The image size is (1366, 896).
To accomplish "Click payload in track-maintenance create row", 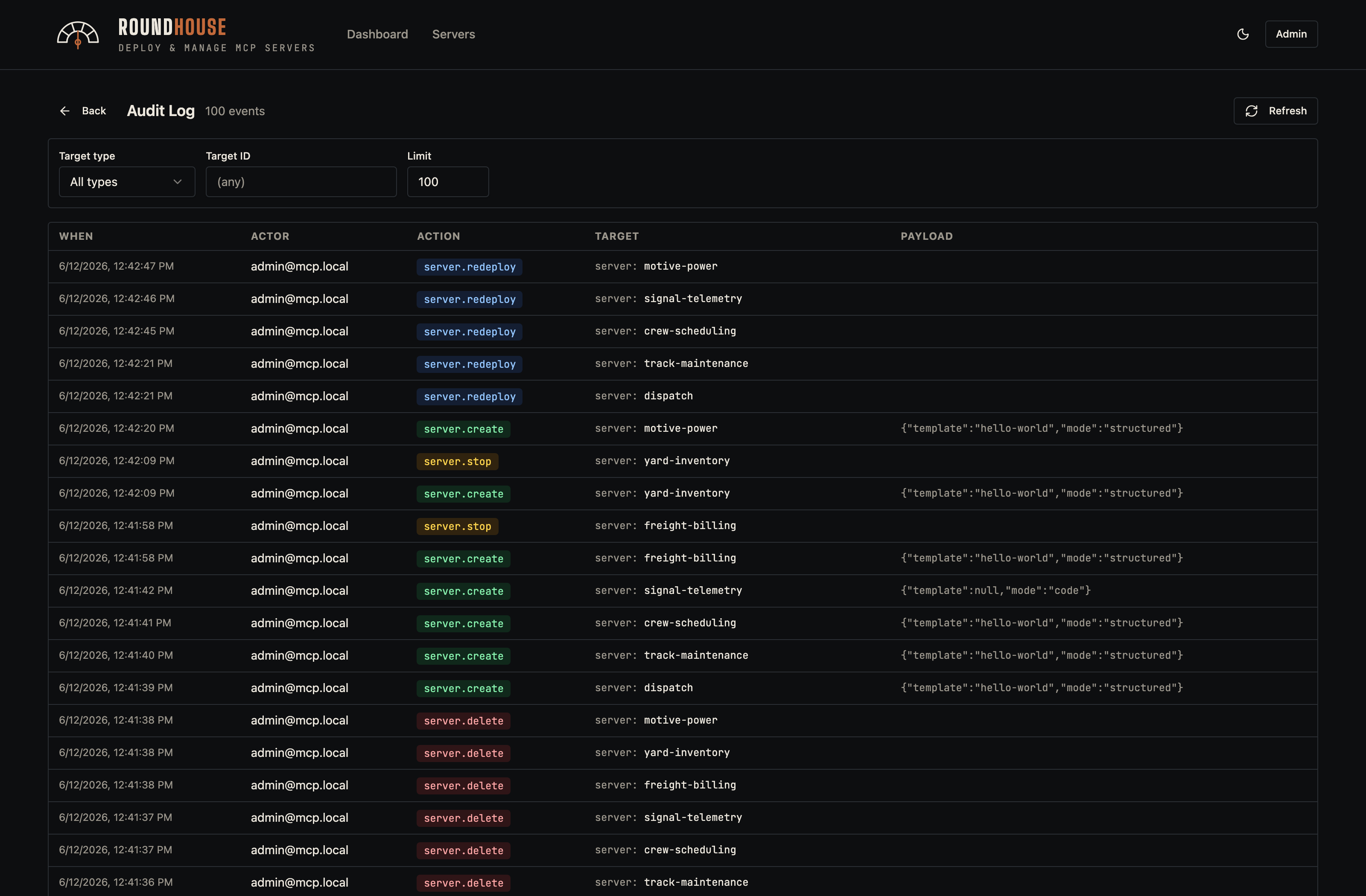I will coord(1042,655).
